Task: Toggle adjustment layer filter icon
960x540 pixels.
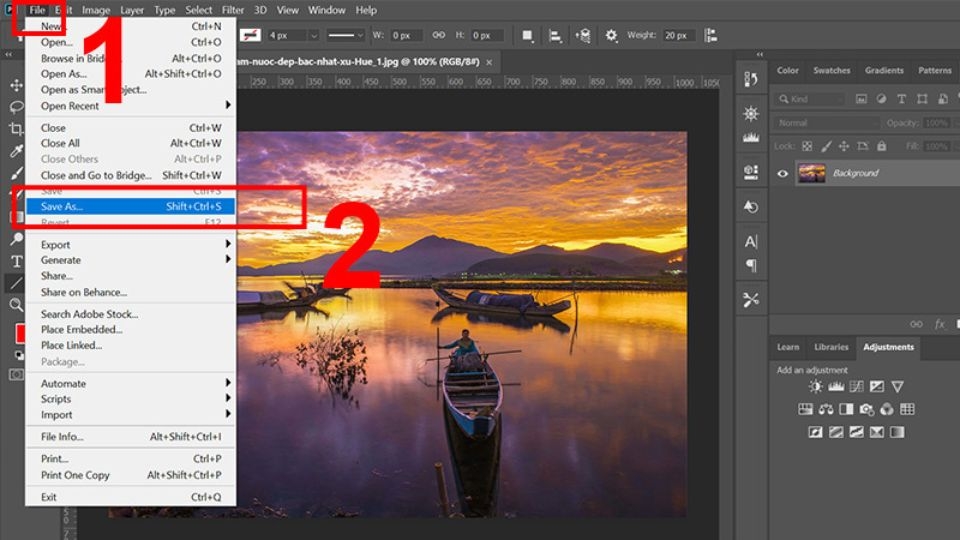Action: [881, 99]
